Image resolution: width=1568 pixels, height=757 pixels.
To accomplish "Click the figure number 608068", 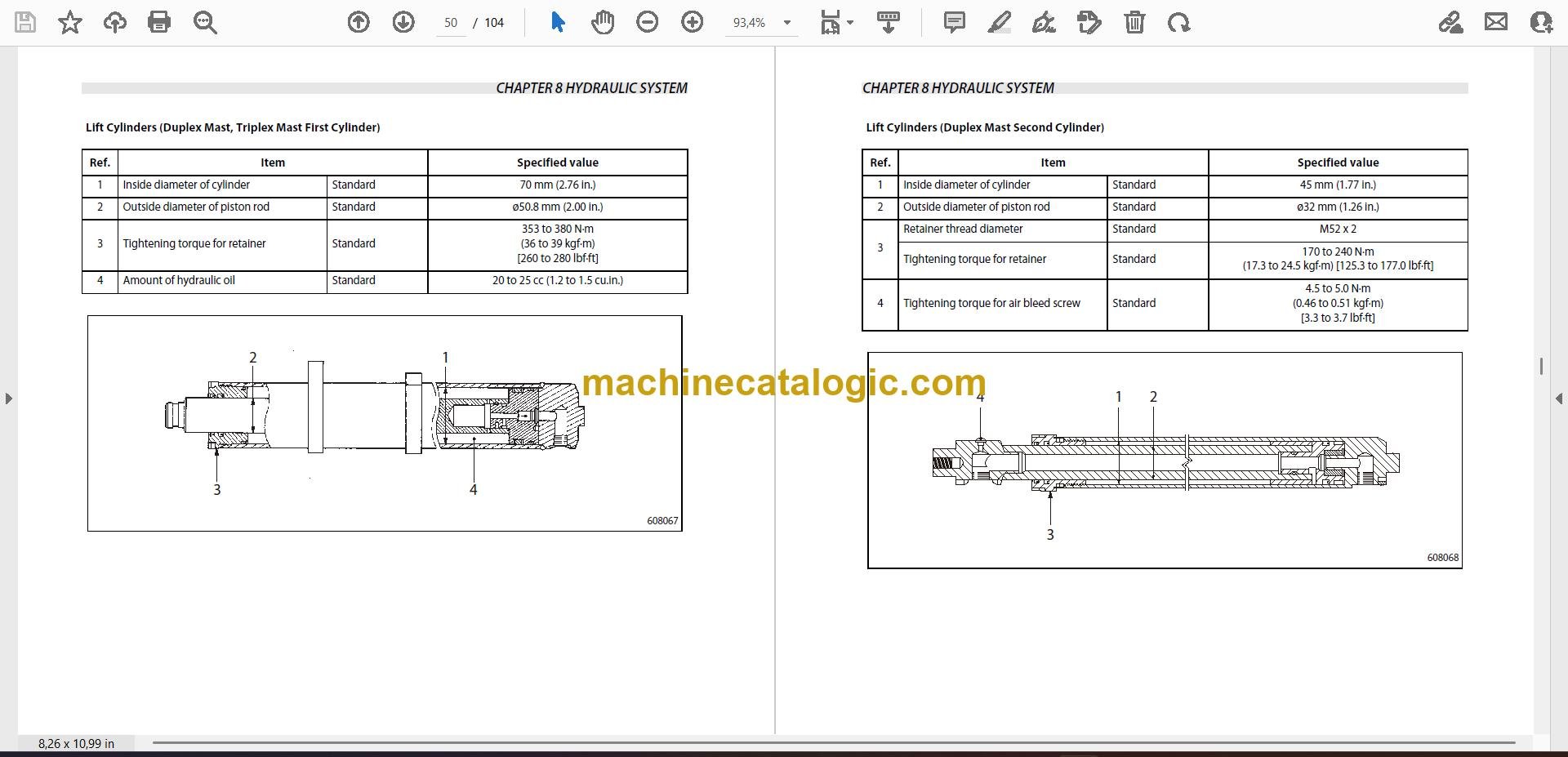I will 1443,558.
